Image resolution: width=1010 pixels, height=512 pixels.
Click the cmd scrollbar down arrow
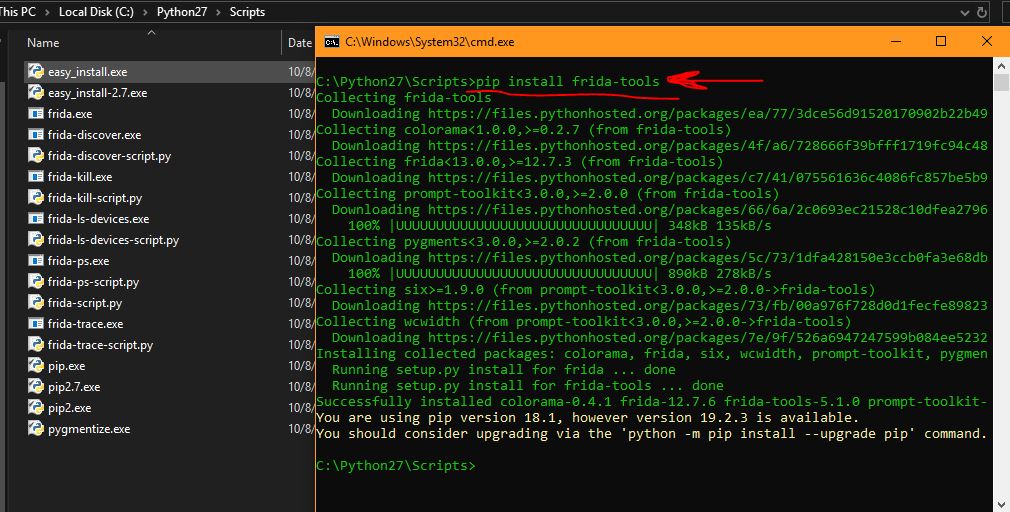[1001, 504]
